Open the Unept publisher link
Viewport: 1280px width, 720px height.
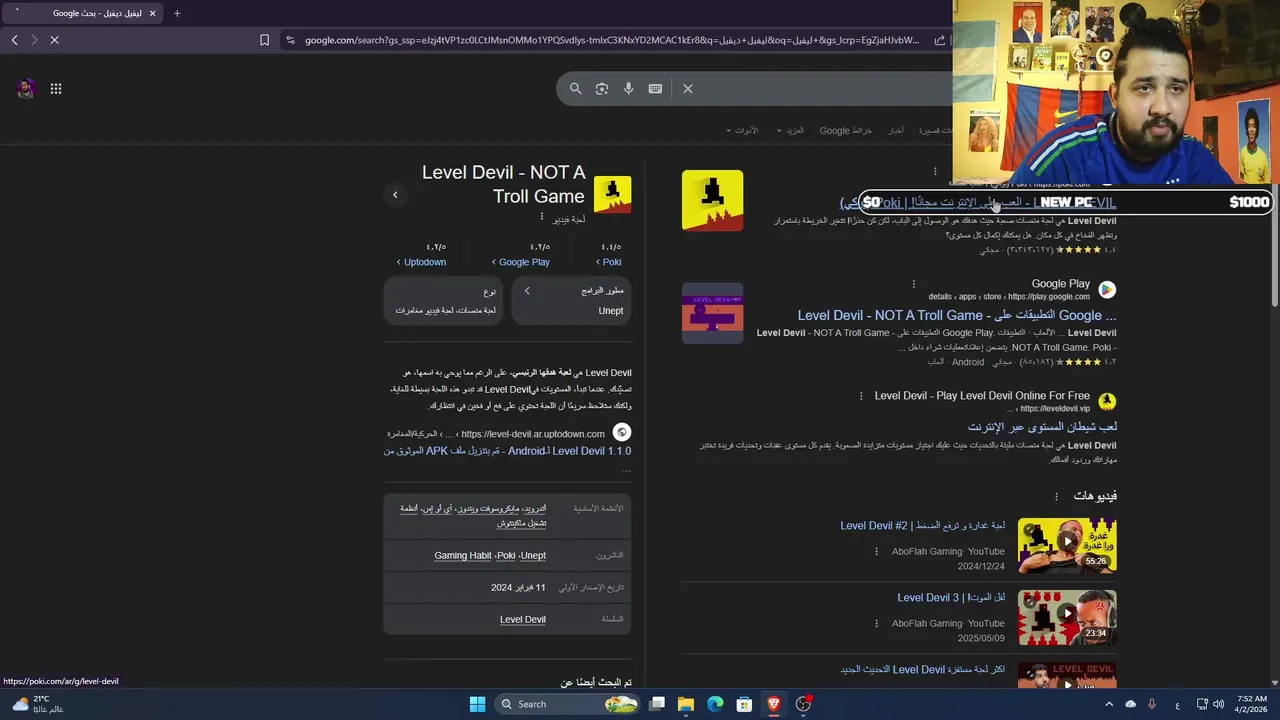[x=533, y=556]
